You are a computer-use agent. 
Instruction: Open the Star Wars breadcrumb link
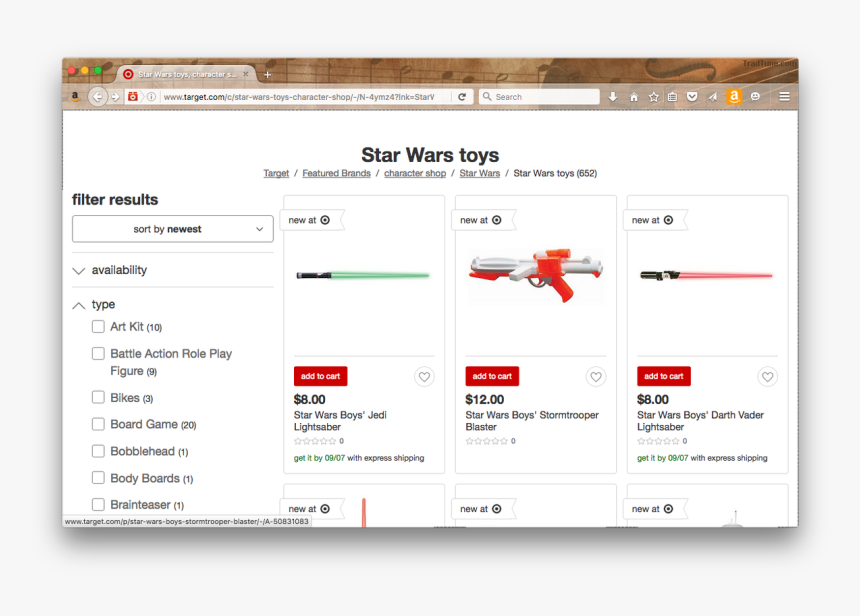click(479, 173)
